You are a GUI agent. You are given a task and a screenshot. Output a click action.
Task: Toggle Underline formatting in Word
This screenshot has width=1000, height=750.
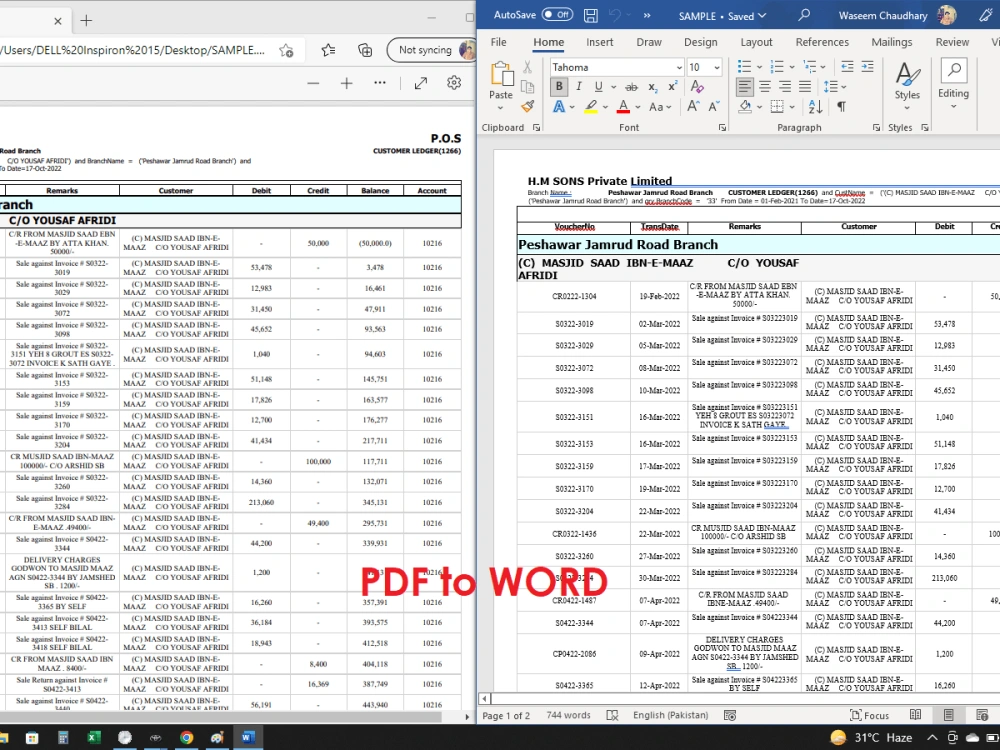pyautogui.click(x=598, y=87)
